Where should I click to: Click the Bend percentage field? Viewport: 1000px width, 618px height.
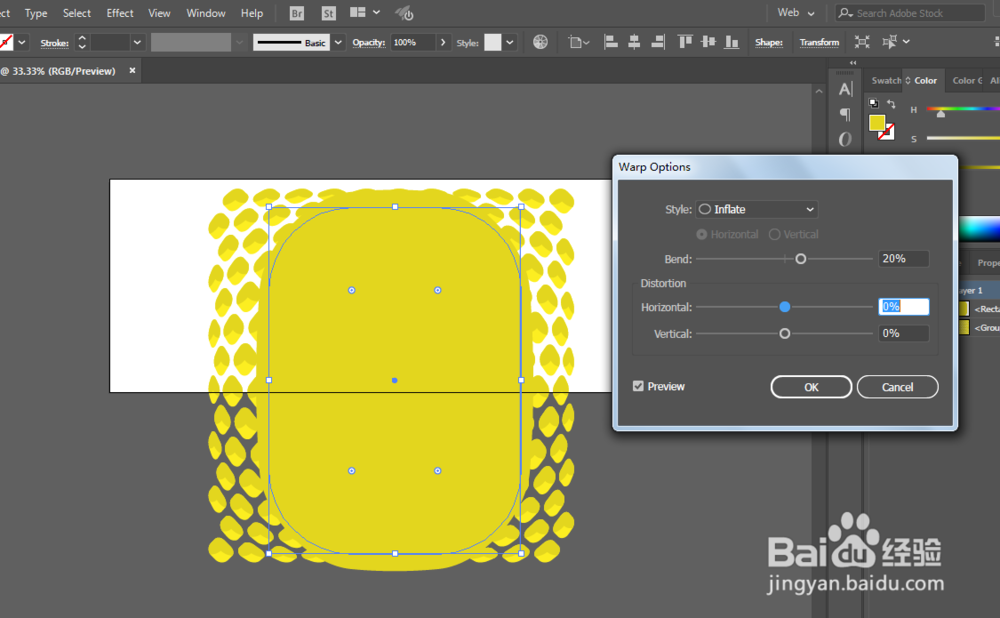pos(903,258)
